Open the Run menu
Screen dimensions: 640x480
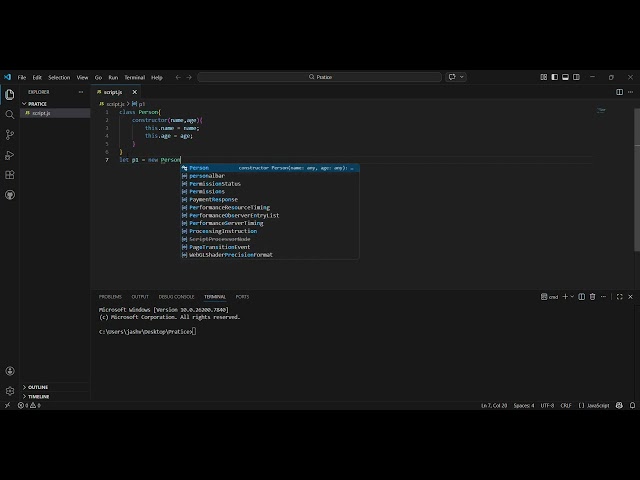click(113, 77)
